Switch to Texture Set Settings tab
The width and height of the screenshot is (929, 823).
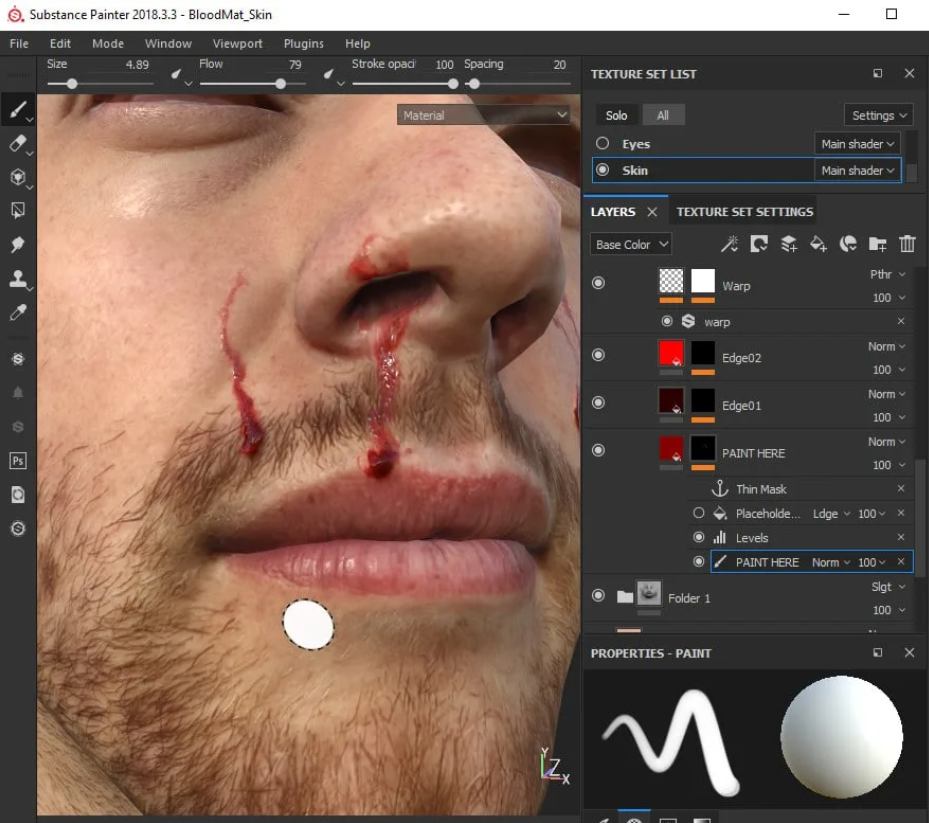pos(744,212)
